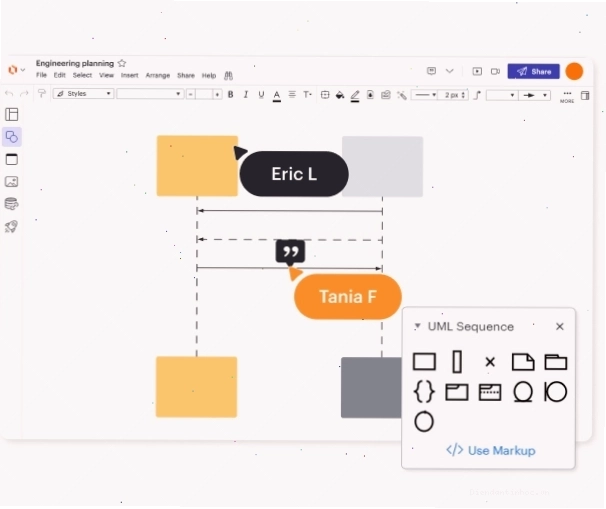The height and width of the screenshot is (509, 606).
Task: Open the rocket quick actions icon
Action: pos(11,226)
